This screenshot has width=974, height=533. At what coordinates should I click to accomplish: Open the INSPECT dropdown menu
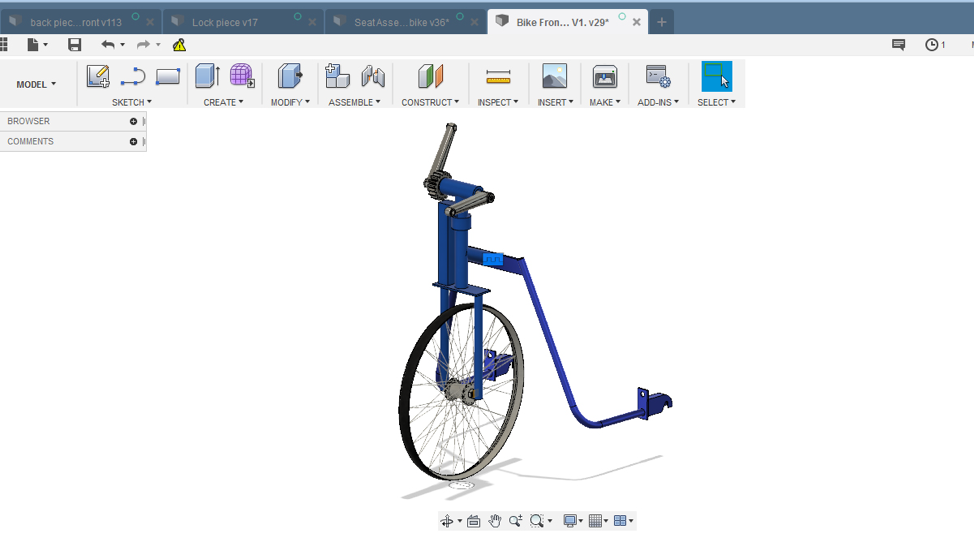pos(498,102)
